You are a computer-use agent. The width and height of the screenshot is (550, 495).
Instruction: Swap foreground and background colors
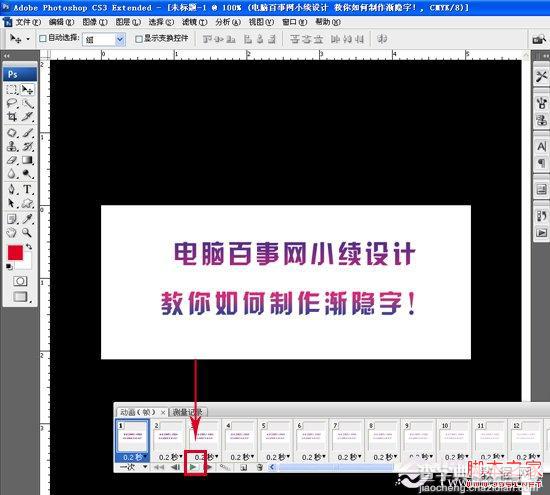(29, 247)
